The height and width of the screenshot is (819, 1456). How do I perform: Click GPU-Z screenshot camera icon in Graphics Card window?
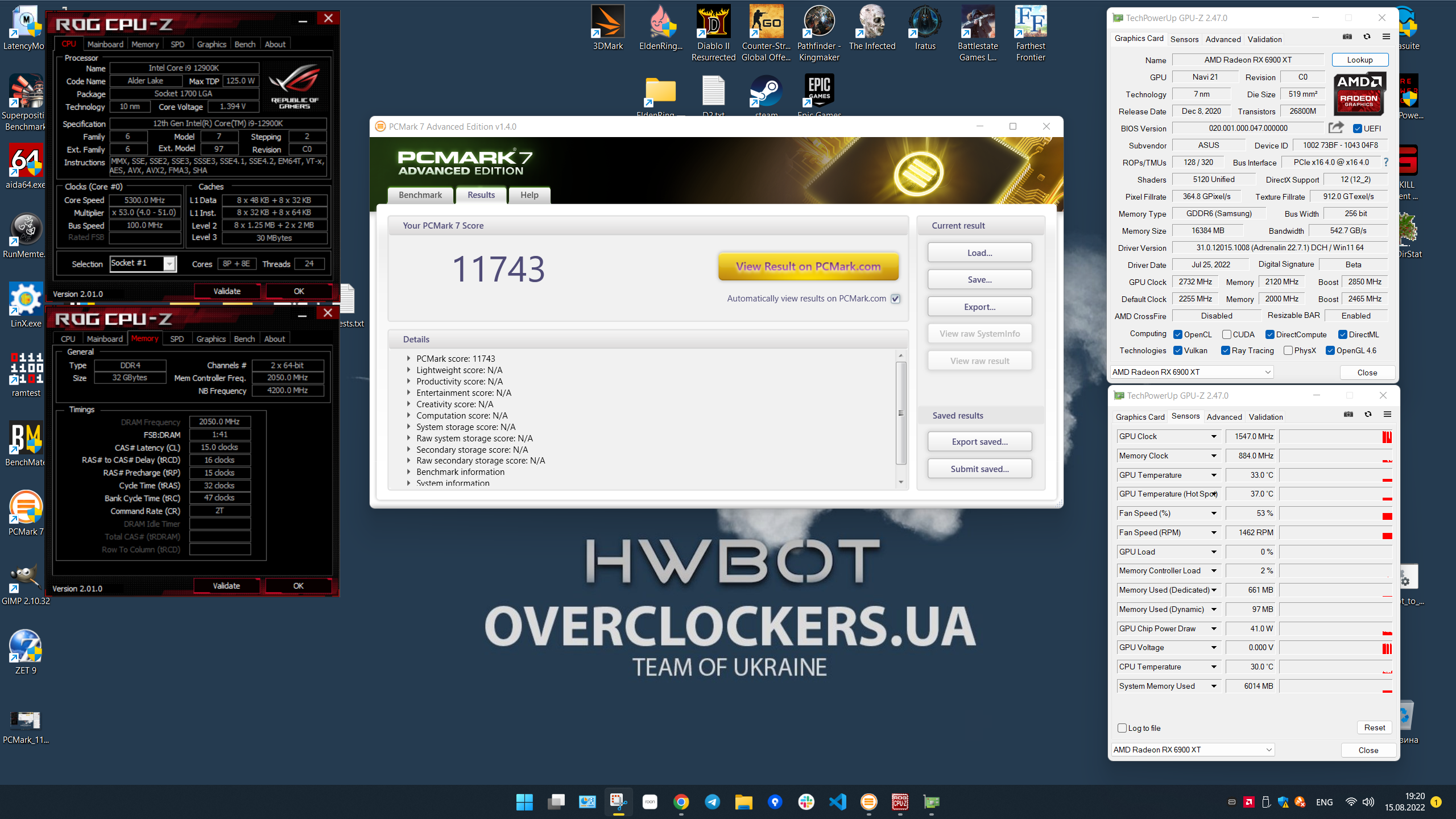coord(1347,37)
